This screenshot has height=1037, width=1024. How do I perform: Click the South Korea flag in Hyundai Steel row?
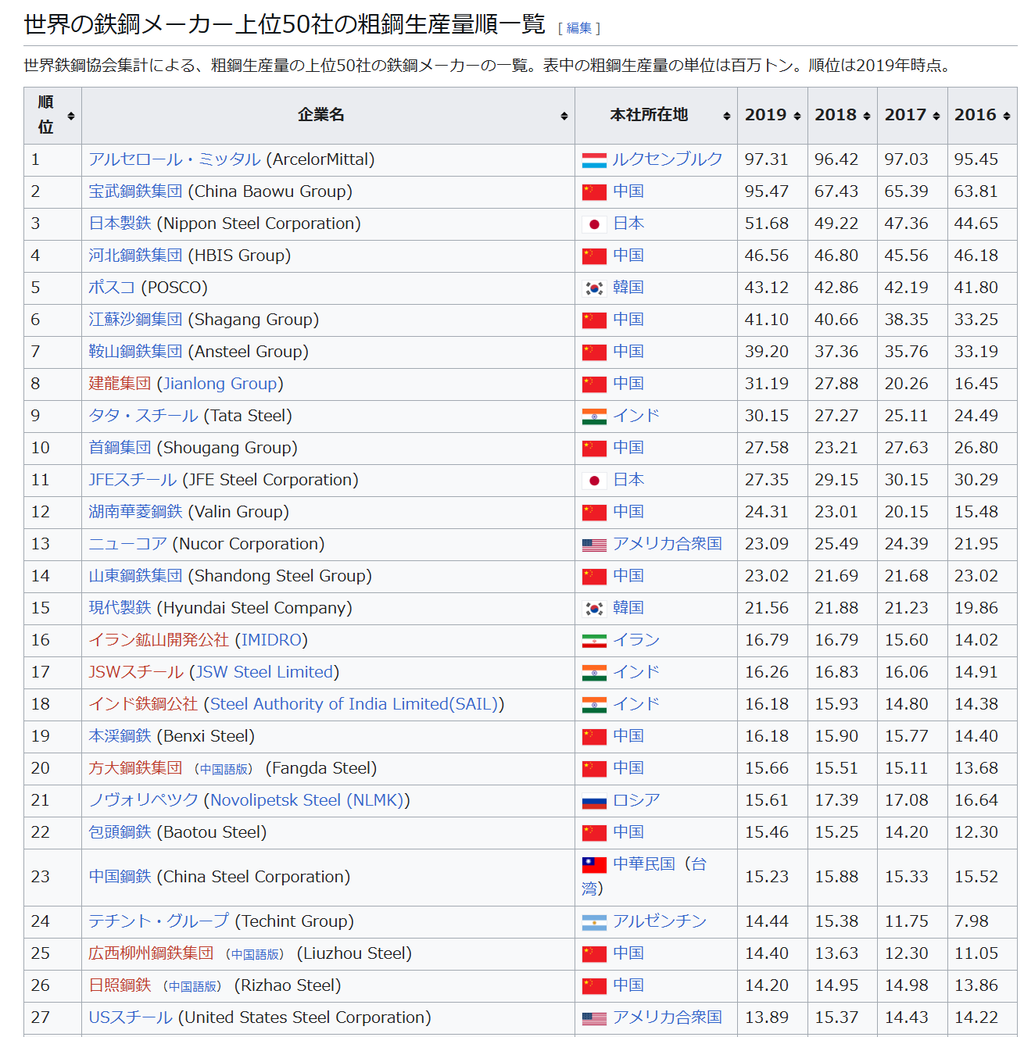pyautogui.click(x=594, y=609)
